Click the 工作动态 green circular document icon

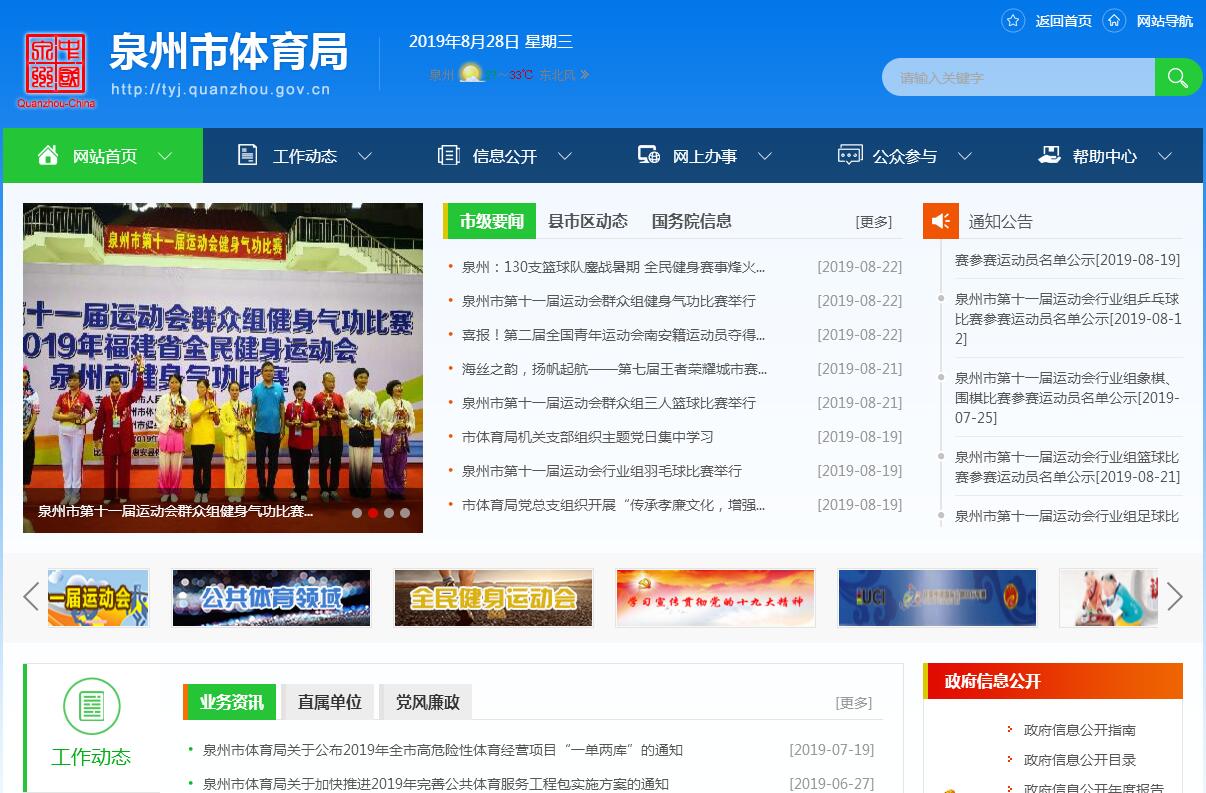click(91, 706)
